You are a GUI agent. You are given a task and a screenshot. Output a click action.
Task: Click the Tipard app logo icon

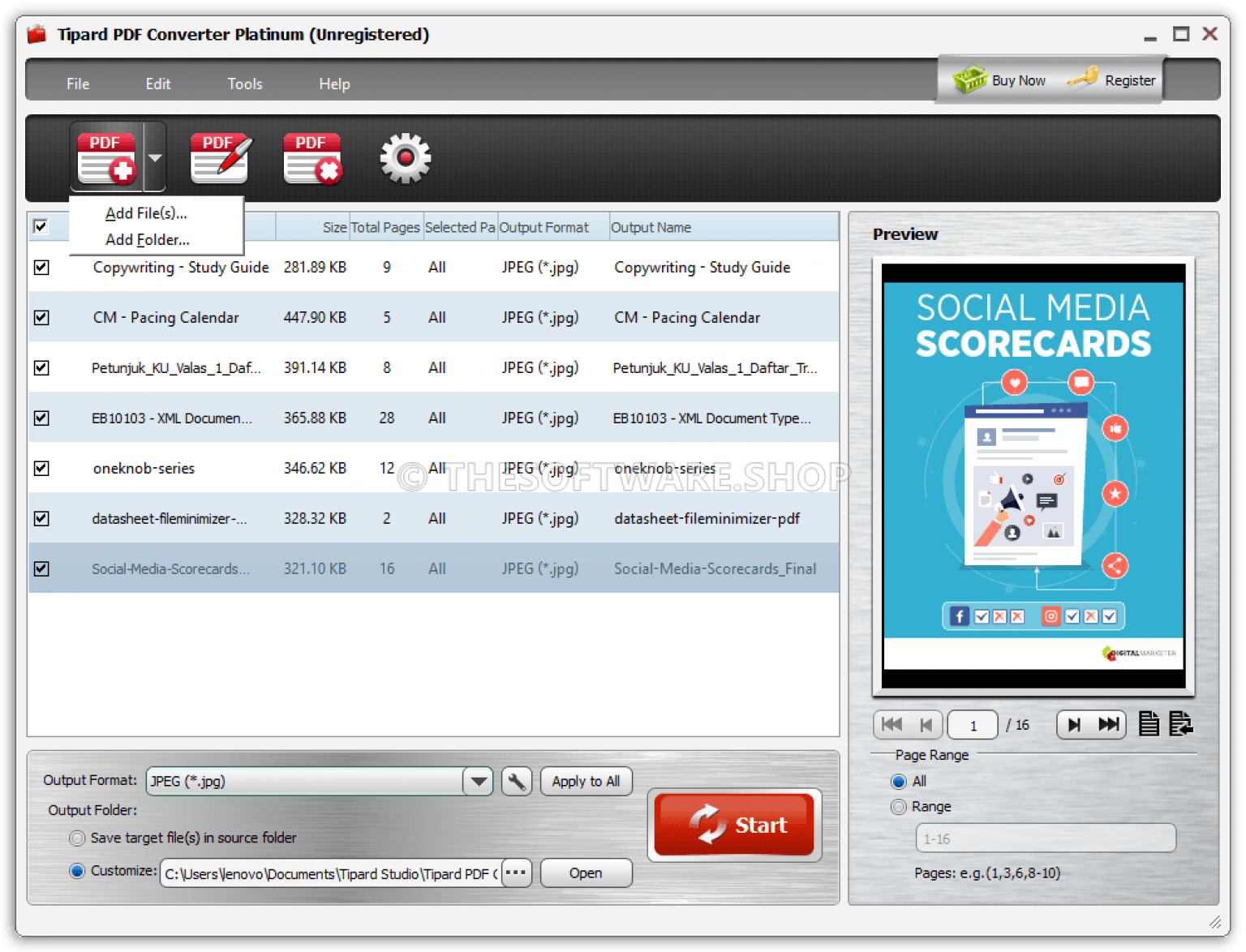pyautogui.click(x=37, y=34)
